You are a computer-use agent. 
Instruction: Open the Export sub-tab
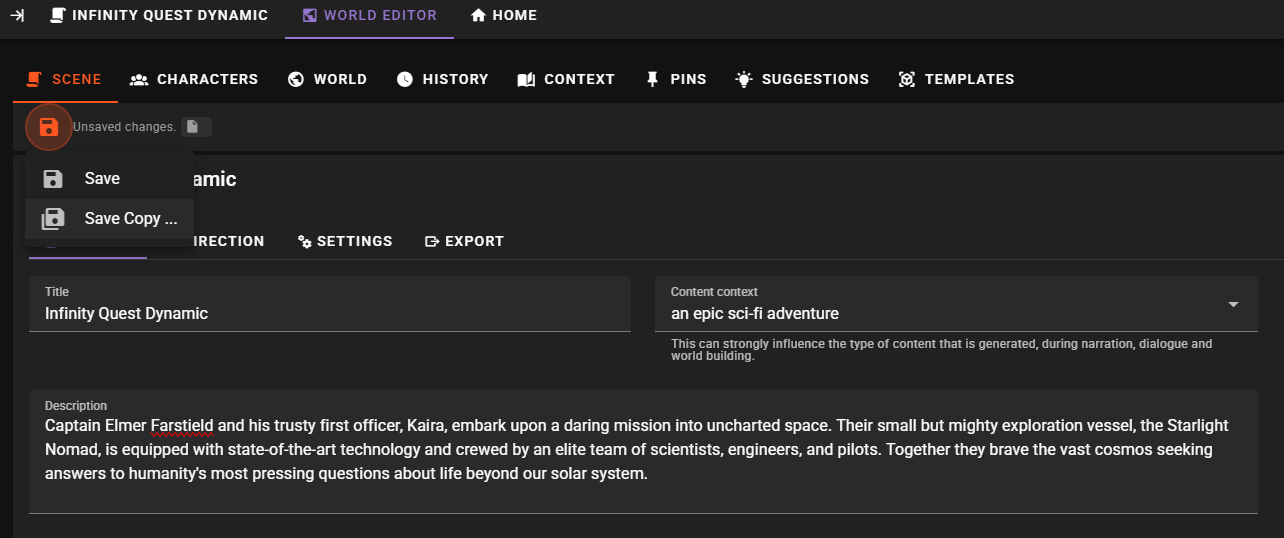click(464, 241)
